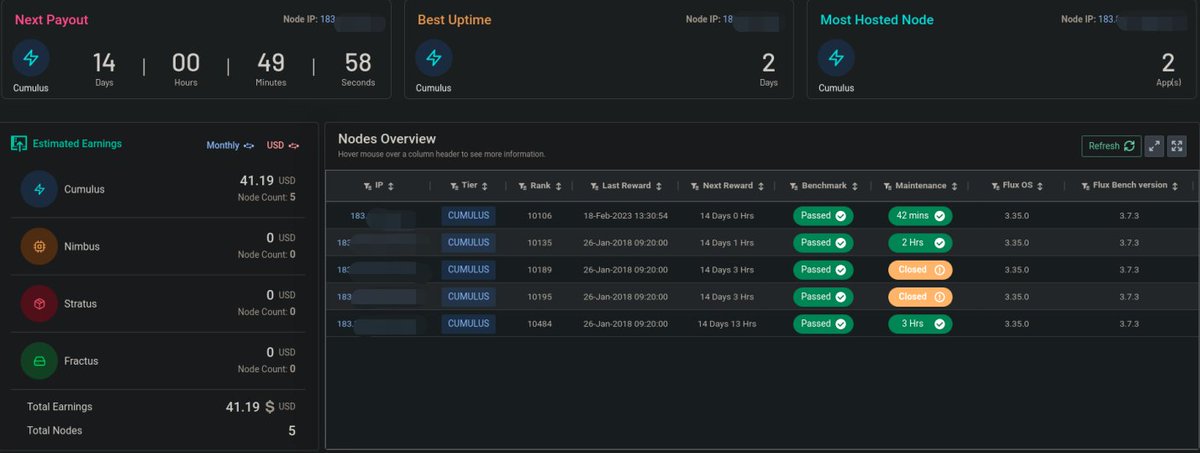Click the dollar sign icon beside Total Earnings
The width and height of the screenshot is (1200, 453).
point(268,407)
